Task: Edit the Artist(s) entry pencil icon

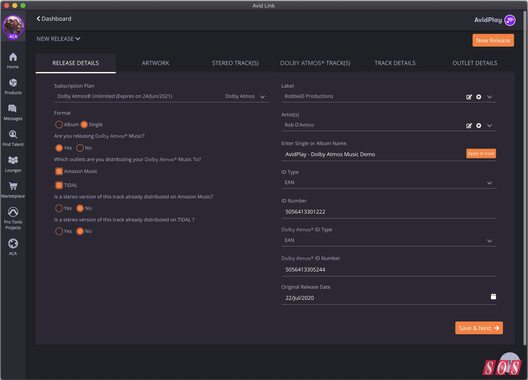Action: point(469,126)
